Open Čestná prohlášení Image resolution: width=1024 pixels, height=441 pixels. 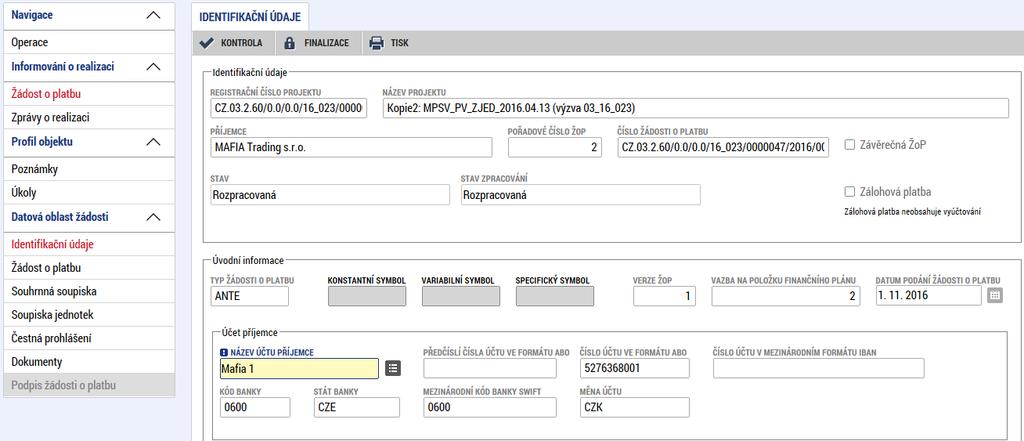tap(89, 338)
